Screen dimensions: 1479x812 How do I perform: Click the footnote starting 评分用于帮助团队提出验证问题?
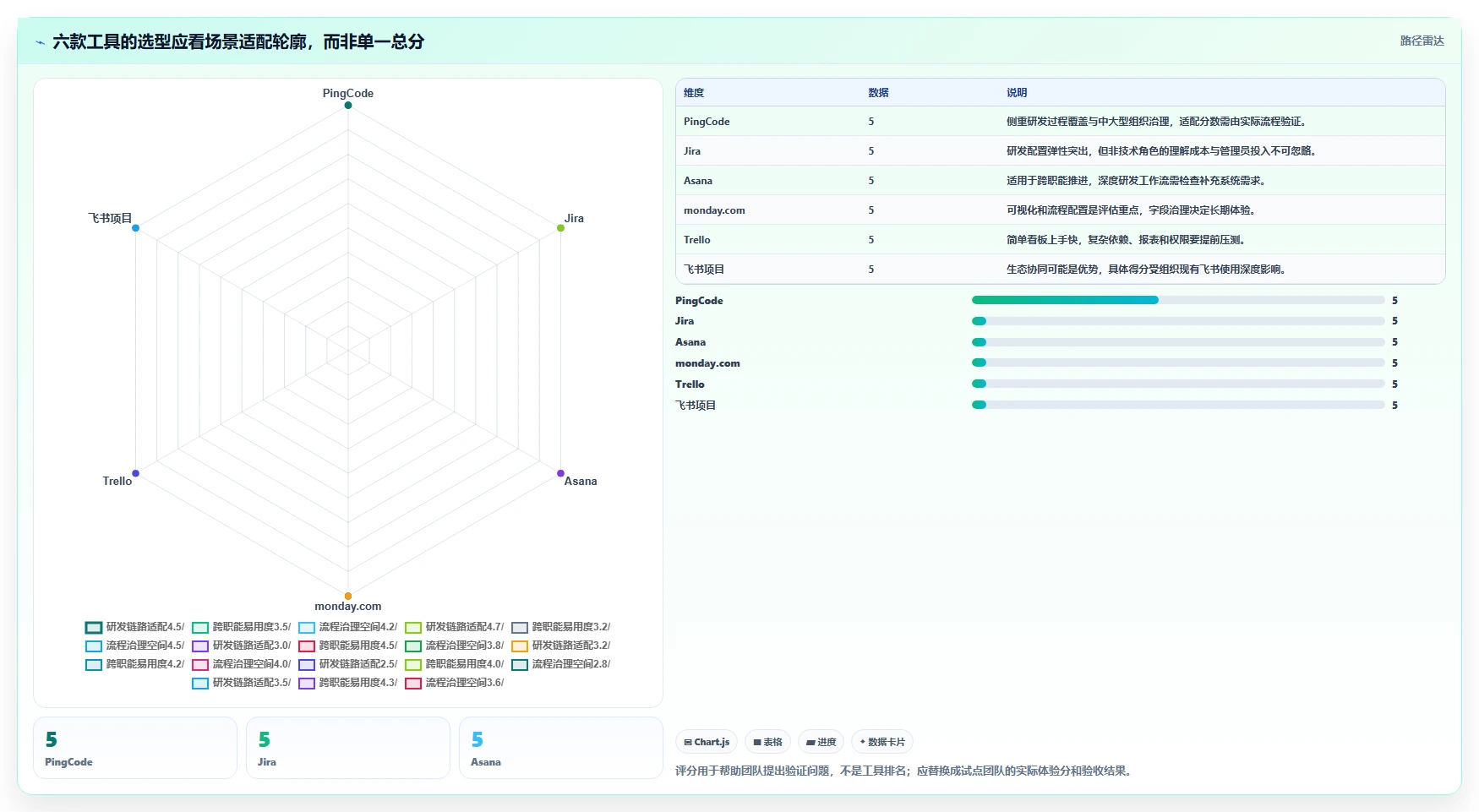pos(905,771)
